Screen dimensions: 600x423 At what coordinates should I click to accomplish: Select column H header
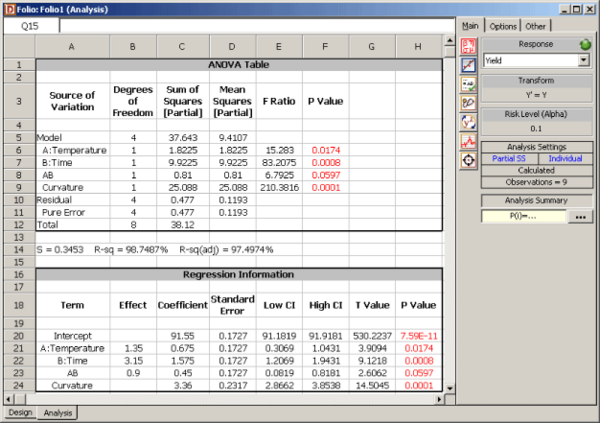coord(418,47)
